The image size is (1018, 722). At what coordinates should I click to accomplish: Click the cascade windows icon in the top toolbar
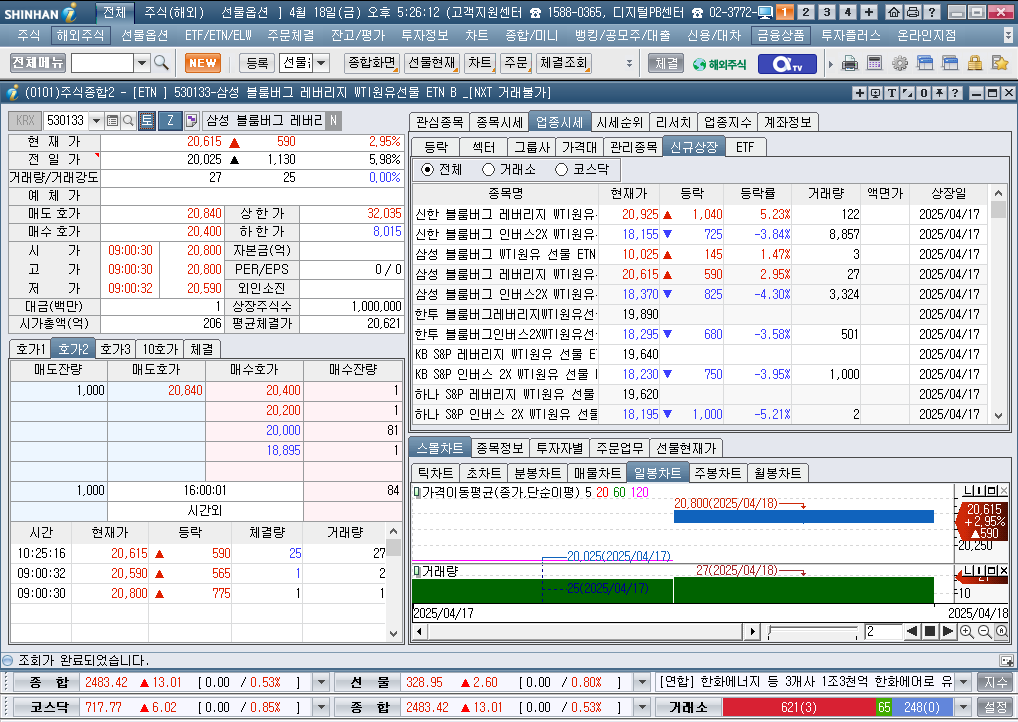[x=925, y=63]
